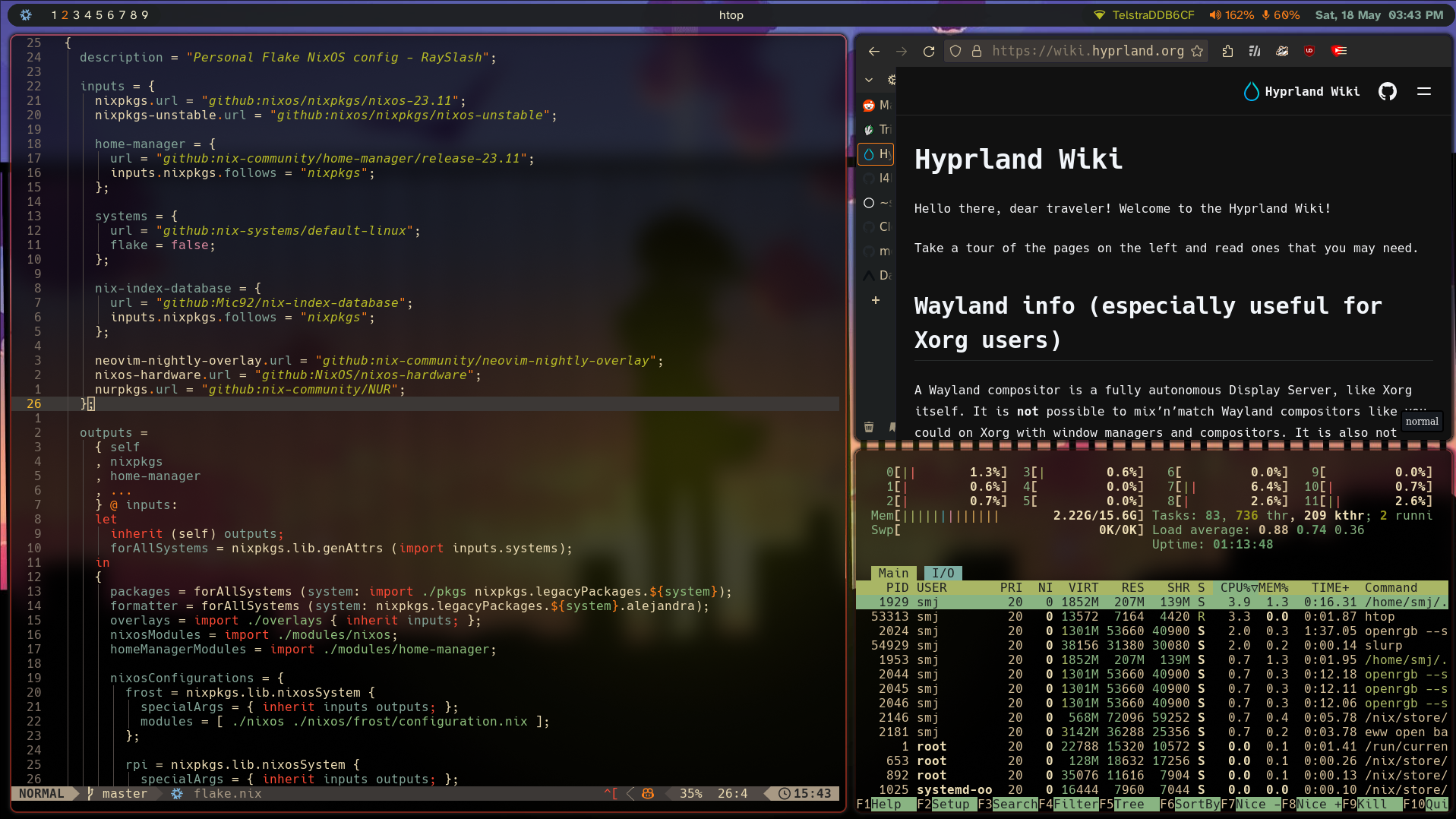1456x819 pixels.
Task: Open the NixOS launcher icon in bar
Action: (26, 14)
